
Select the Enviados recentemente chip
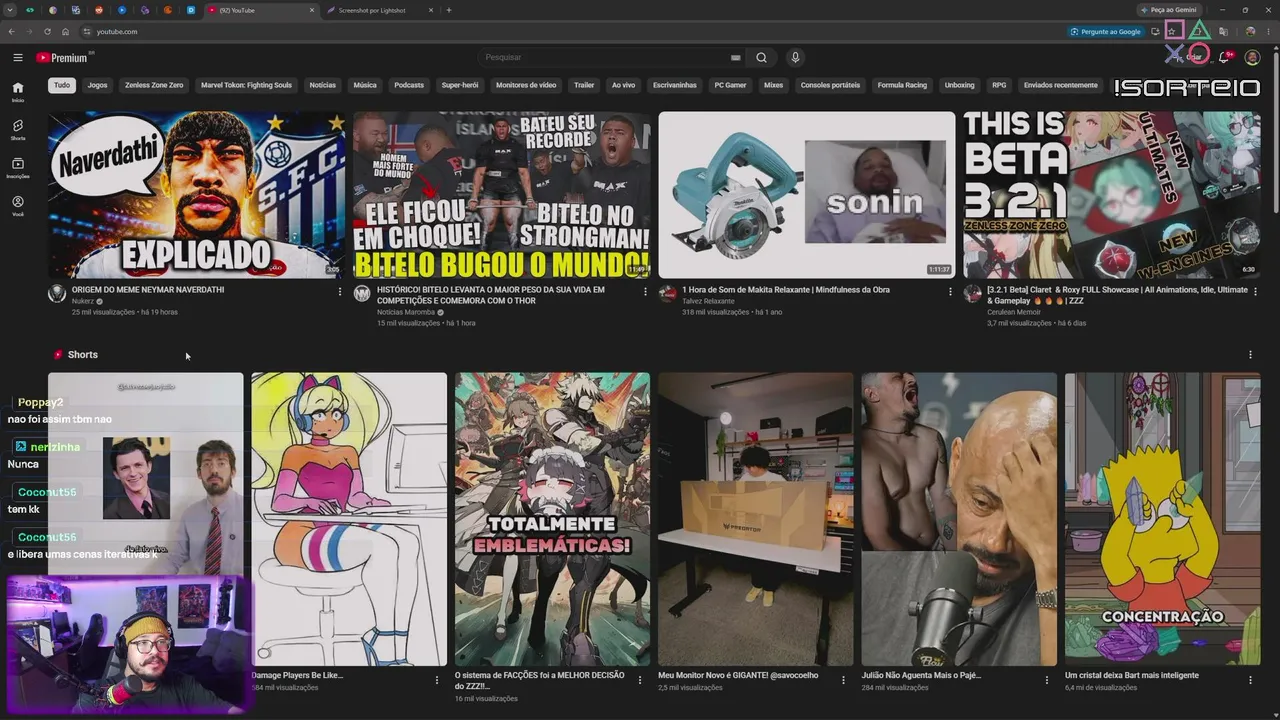coord(1061,85)
